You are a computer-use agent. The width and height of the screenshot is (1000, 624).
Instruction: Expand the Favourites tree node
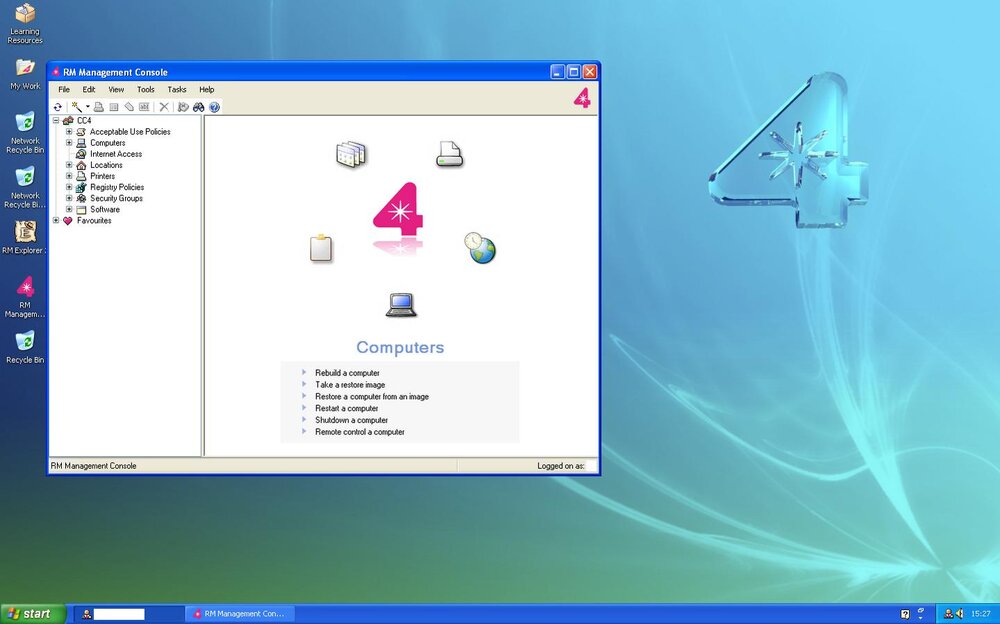coord(56,221)
